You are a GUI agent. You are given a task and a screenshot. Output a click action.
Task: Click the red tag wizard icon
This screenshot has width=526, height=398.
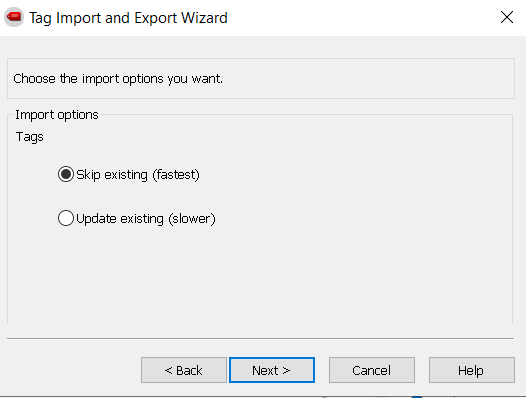[14, 17]
